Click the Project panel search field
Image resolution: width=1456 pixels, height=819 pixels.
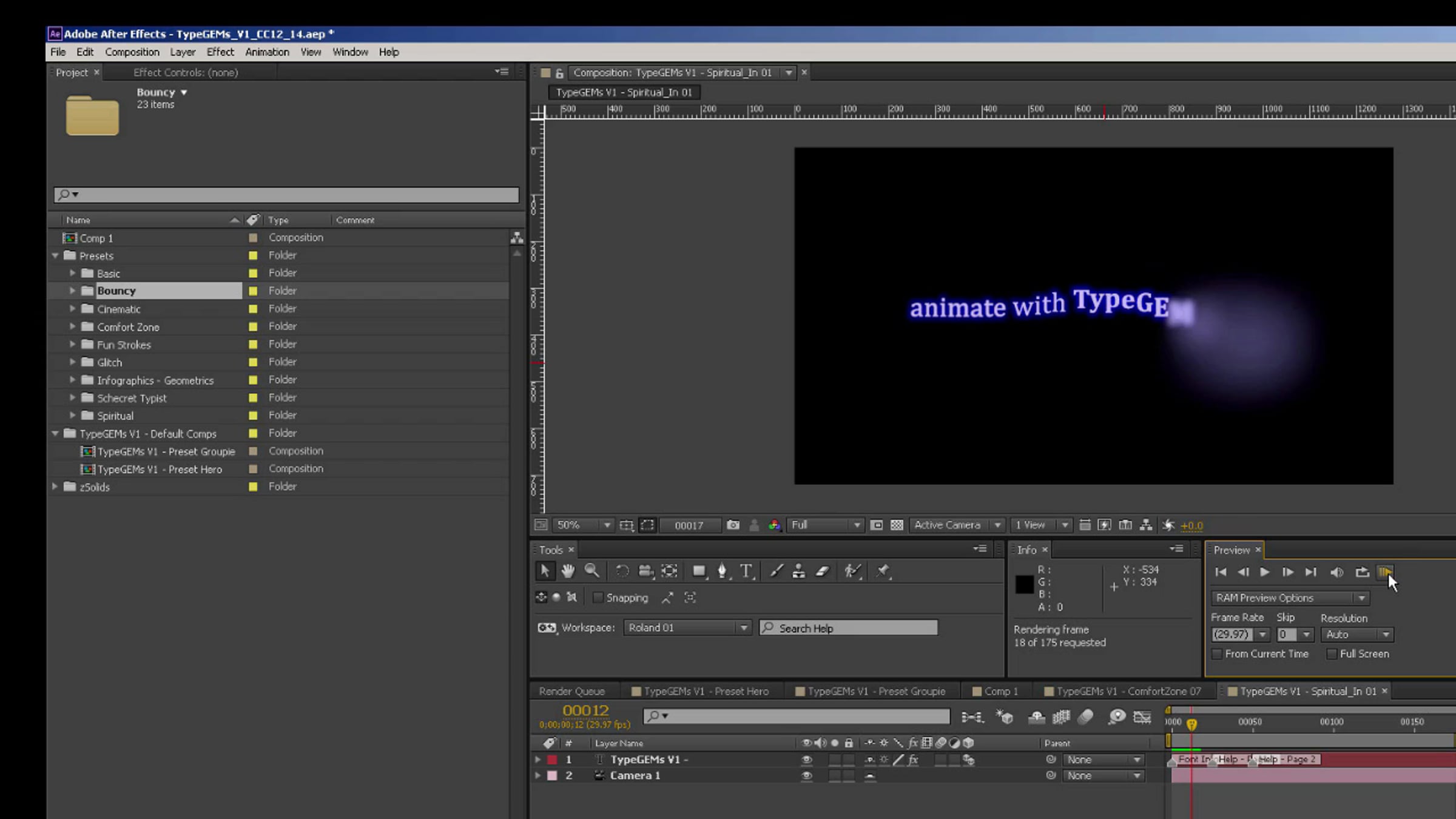286,195
